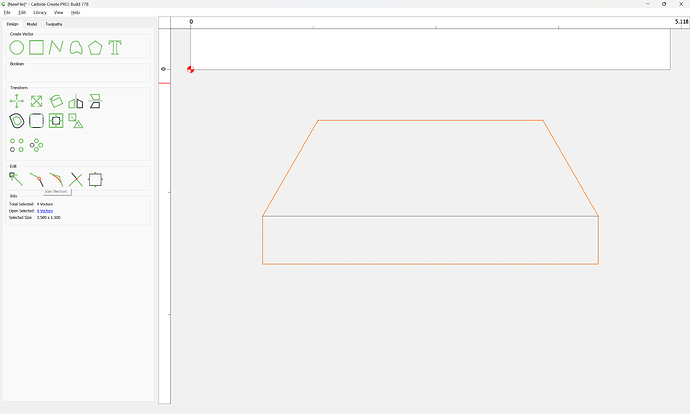Click the Offset Vectors tool
The width and height of the screenshot is (690, 414).
click(17, 121)
